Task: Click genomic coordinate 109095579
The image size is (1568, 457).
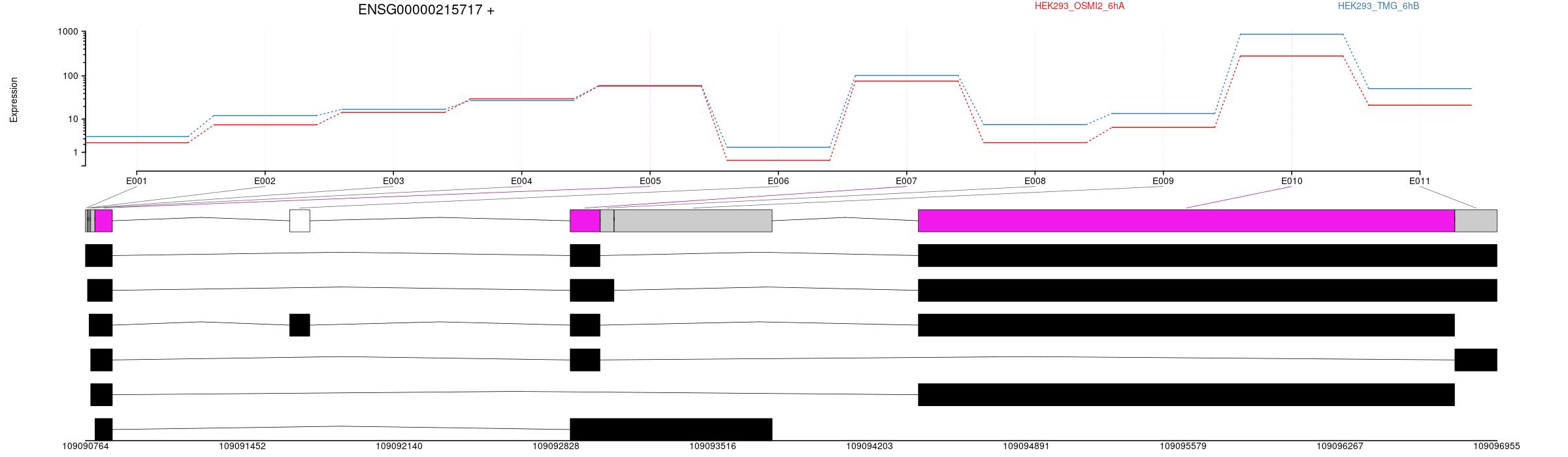Action: coord(1183,447)
